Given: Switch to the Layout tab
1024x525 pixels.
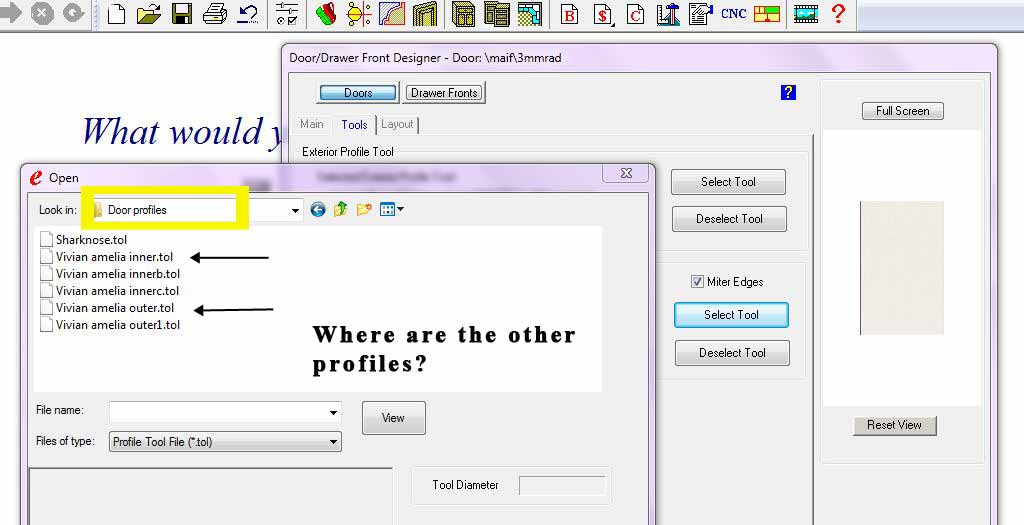Looking at the screenshot, I should point(397,124).
